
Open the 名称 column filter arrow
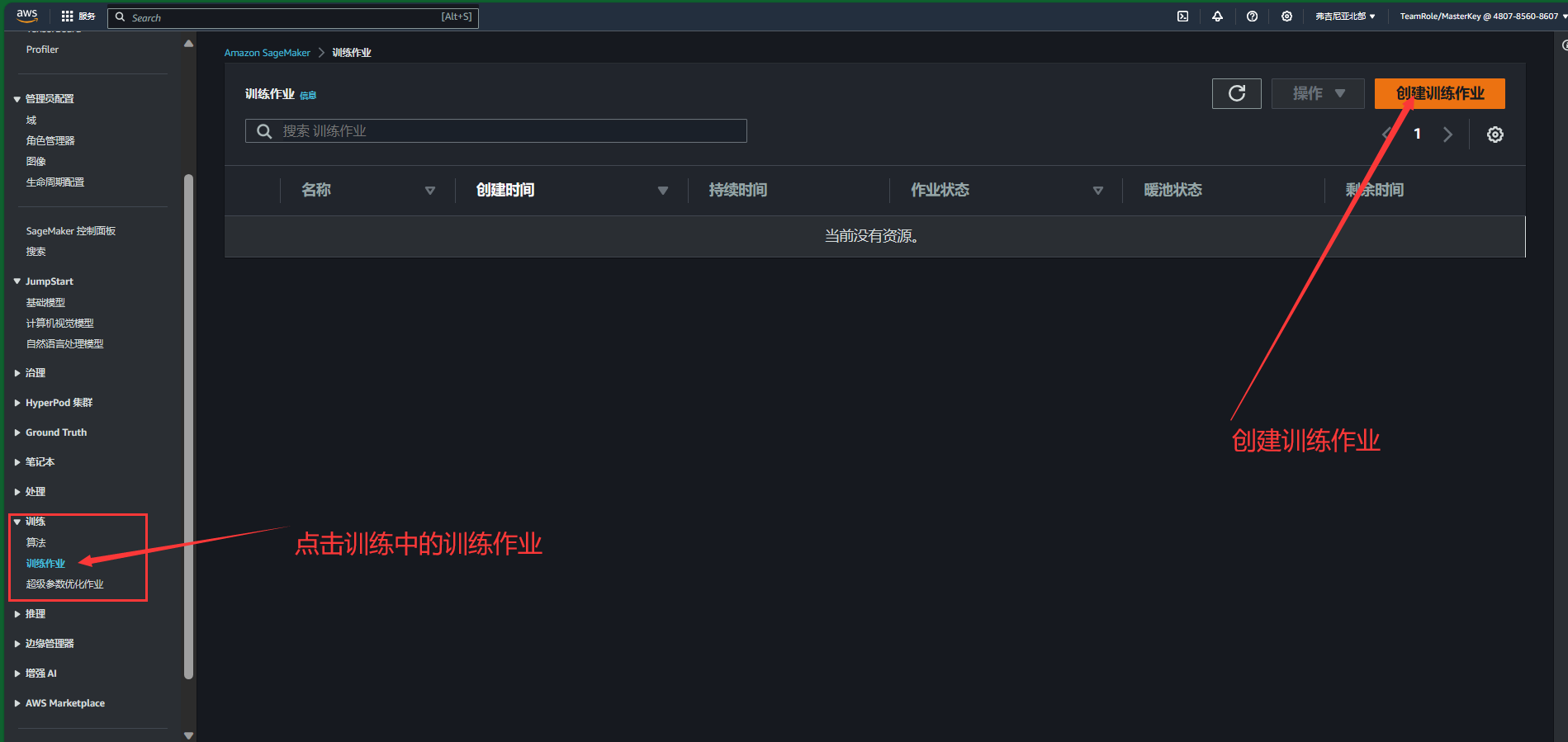[x=429, y=191]
